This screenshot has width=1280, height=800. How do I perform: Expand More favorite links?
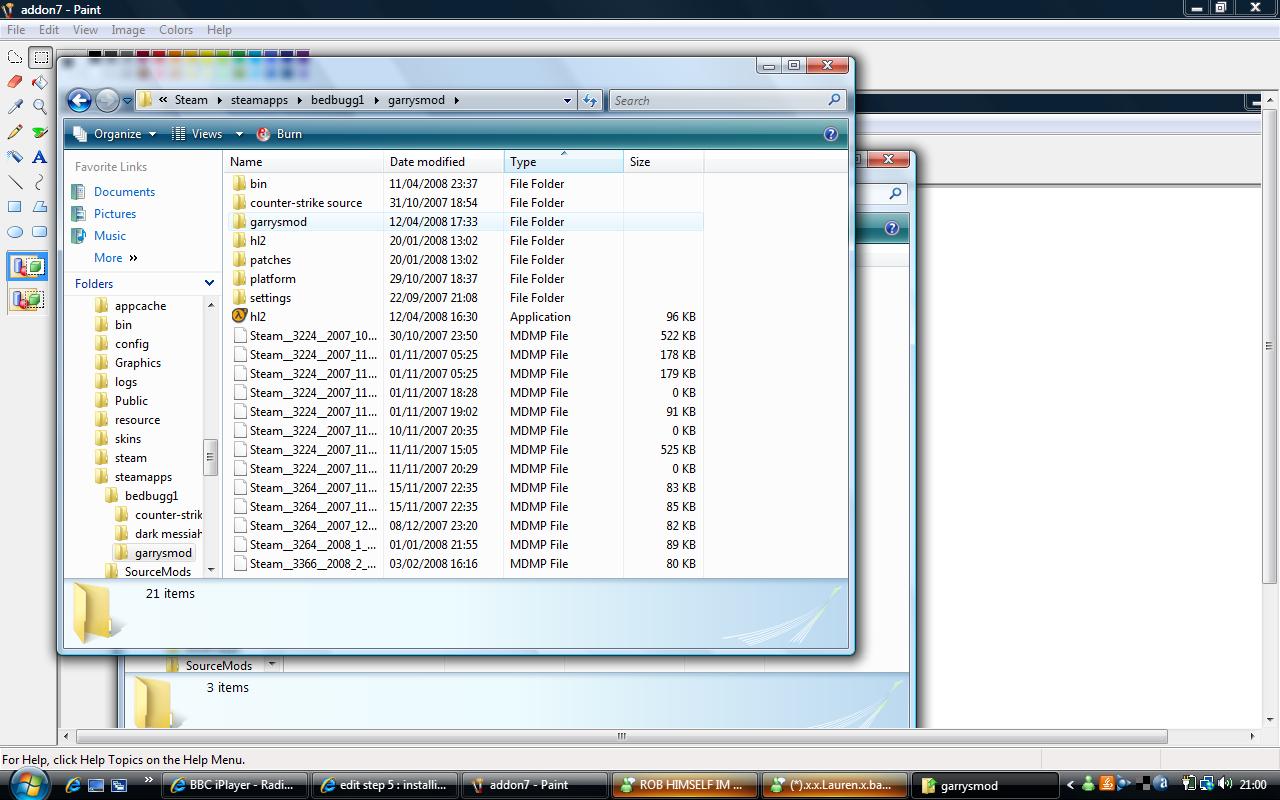pyautogui.click(x=117, y=257)
